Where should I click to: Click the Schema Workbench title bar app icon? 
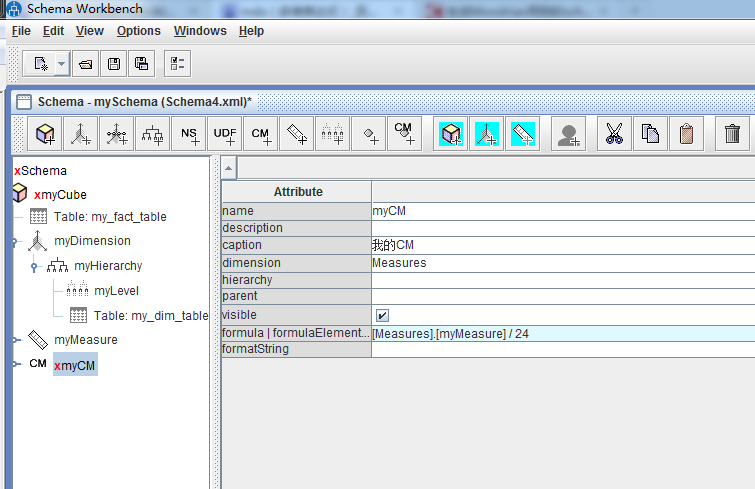[x=14, y=9]
